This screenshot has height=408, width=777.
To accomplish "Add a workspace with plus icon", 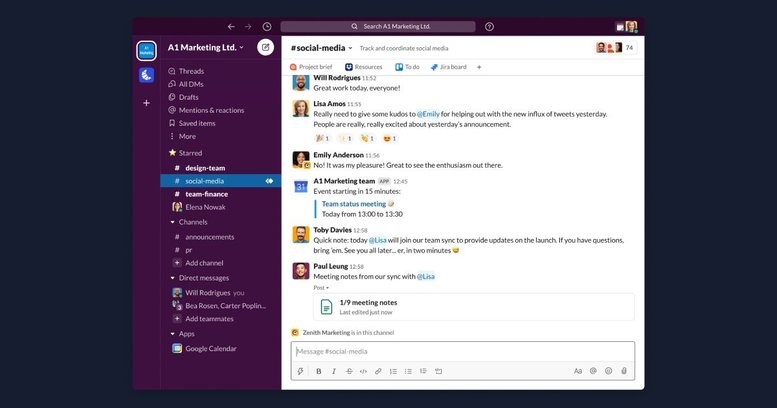I will [x=146, y=103].
